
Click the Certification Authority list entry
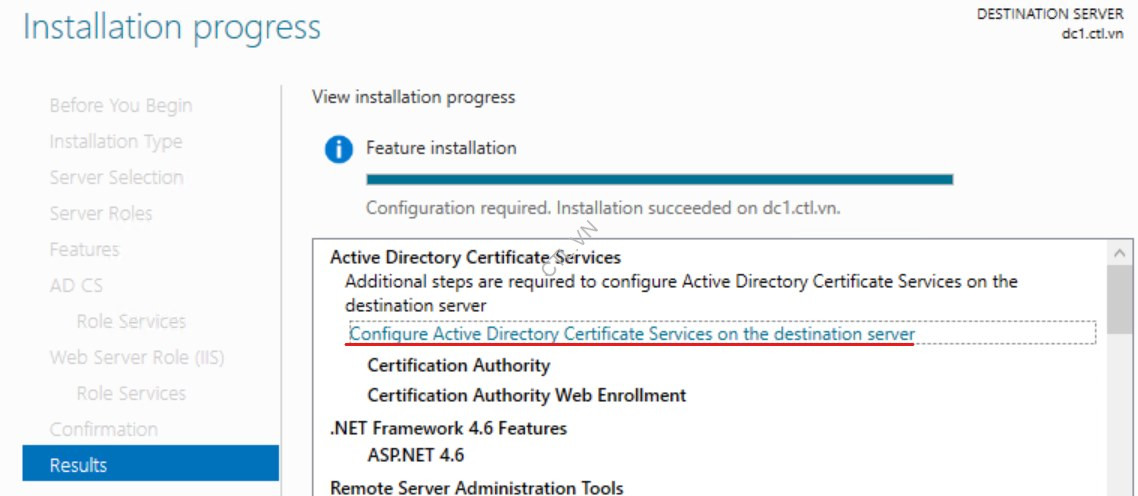click(x=458, y=366)
